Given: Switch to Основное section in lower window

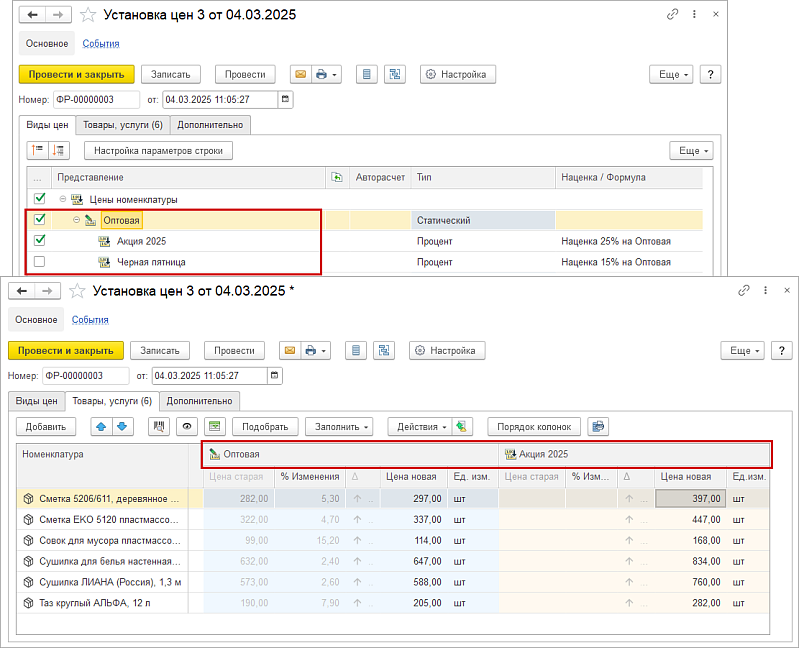Looking at the screenshot, I should [x=36, y=319].
